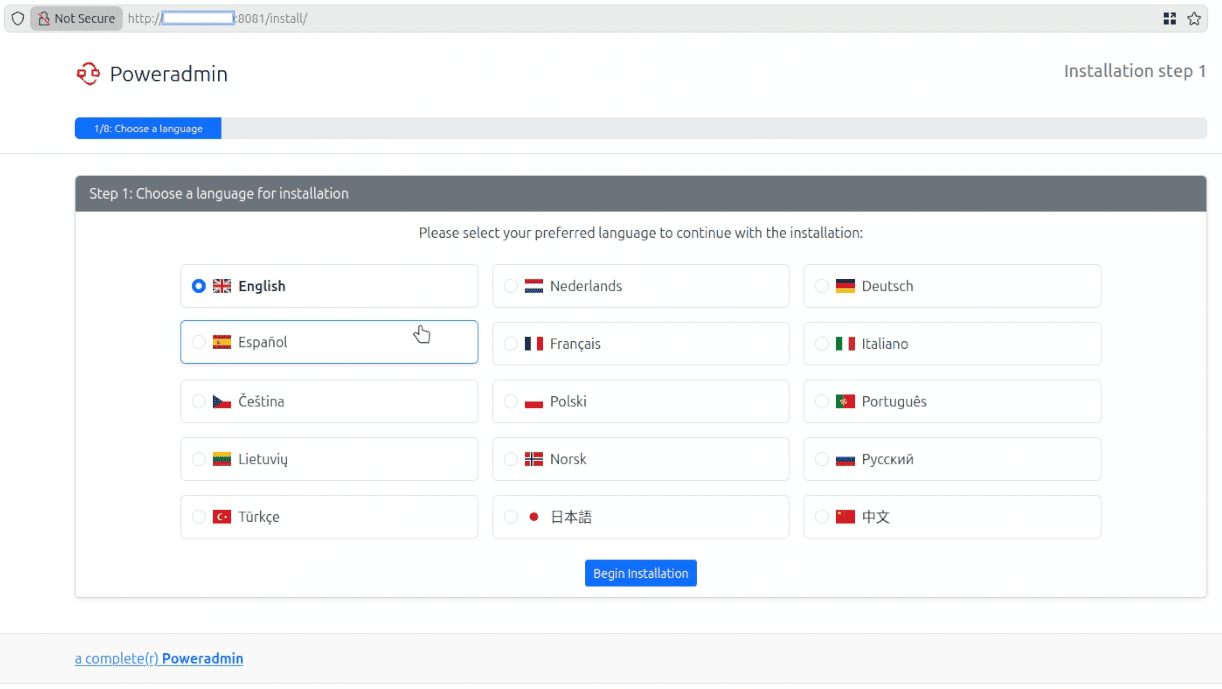Select the 中文 language option
This screenshot has height=689, width=1222.
[x=951, y=517]
